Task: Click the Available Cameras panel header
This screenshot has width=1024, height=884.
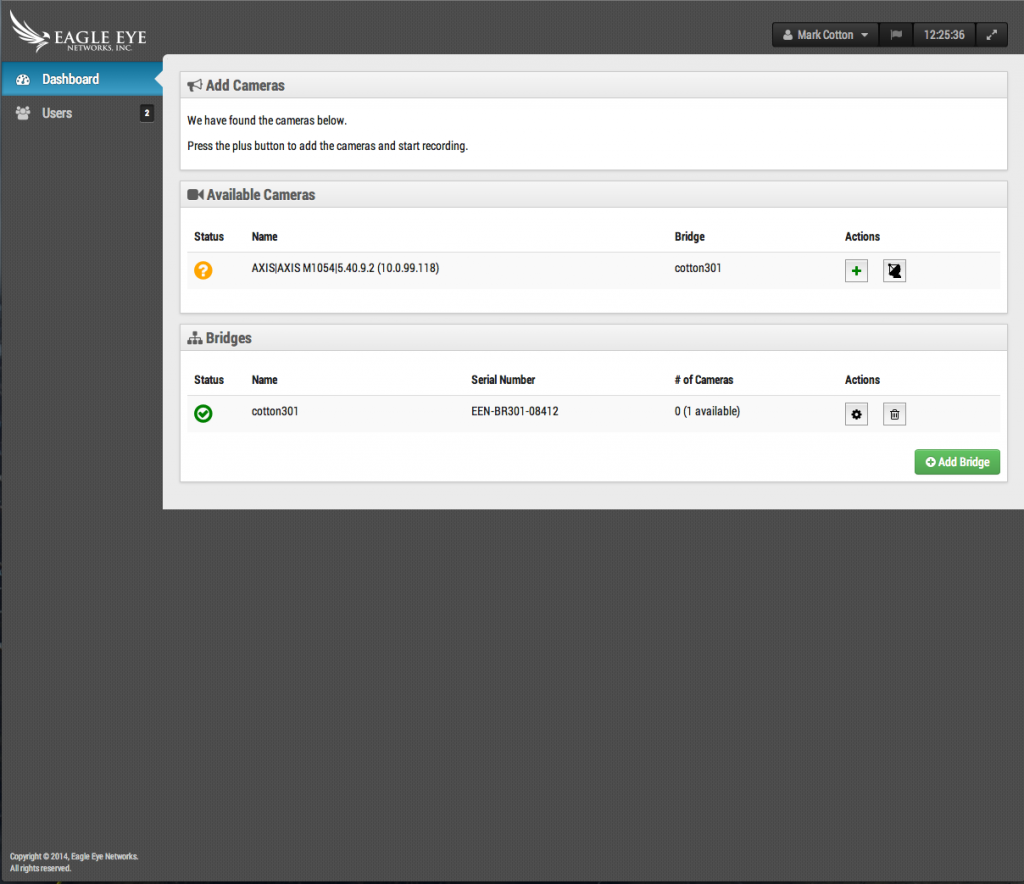Action: coord(260,195)
